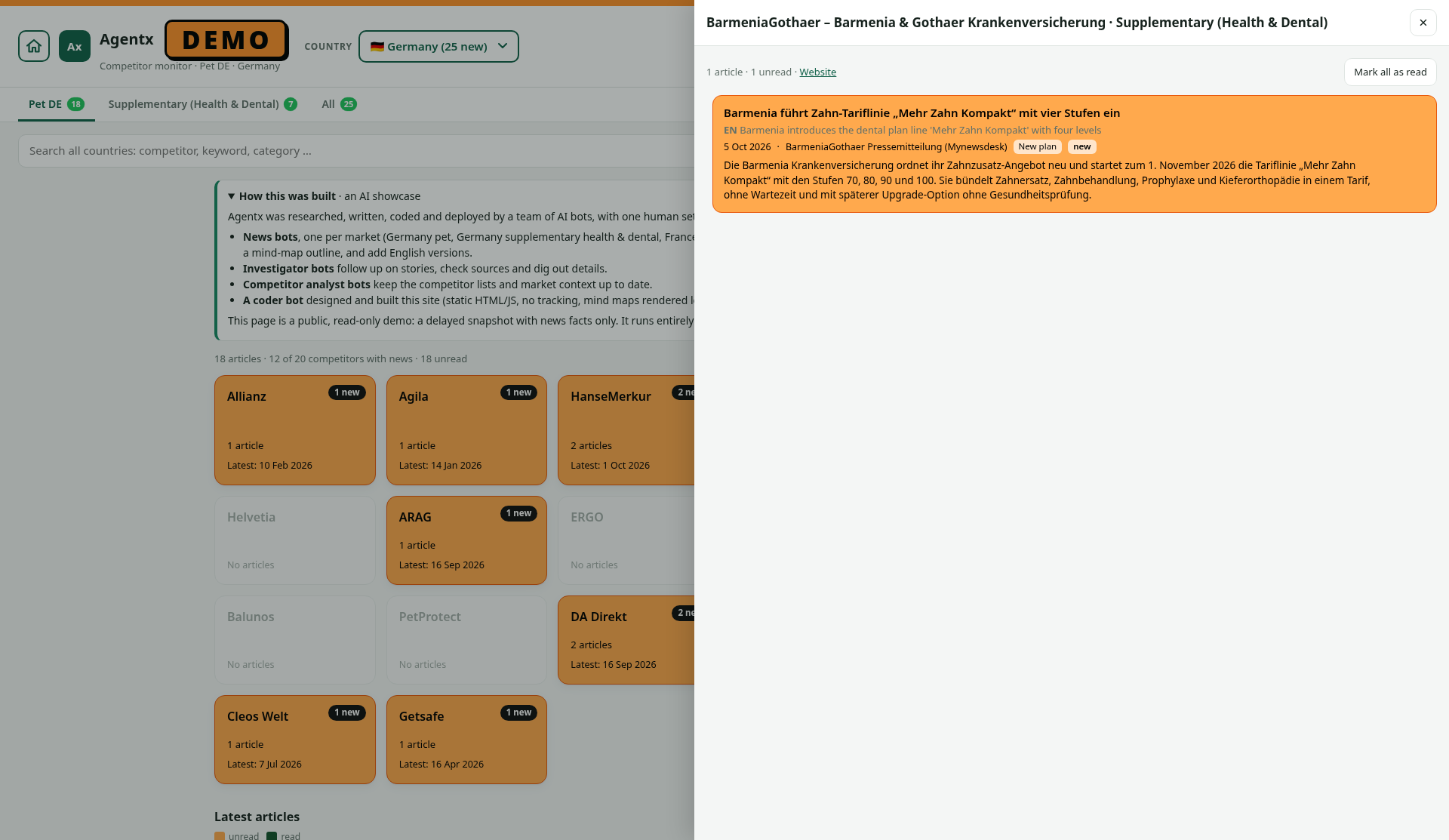This screenshot has height=840, width=1449.
Task: Select the Balunos card
Action: coord(295,640)
